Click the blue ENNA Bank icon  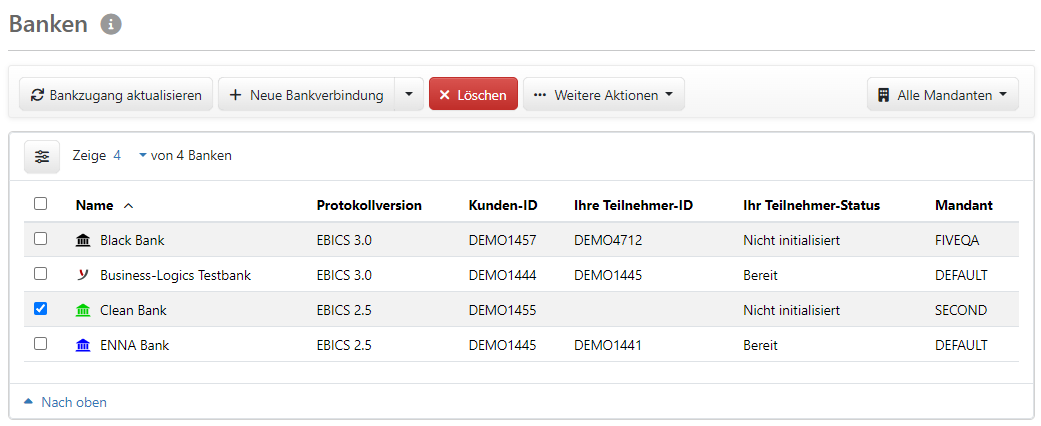(83, 345)
